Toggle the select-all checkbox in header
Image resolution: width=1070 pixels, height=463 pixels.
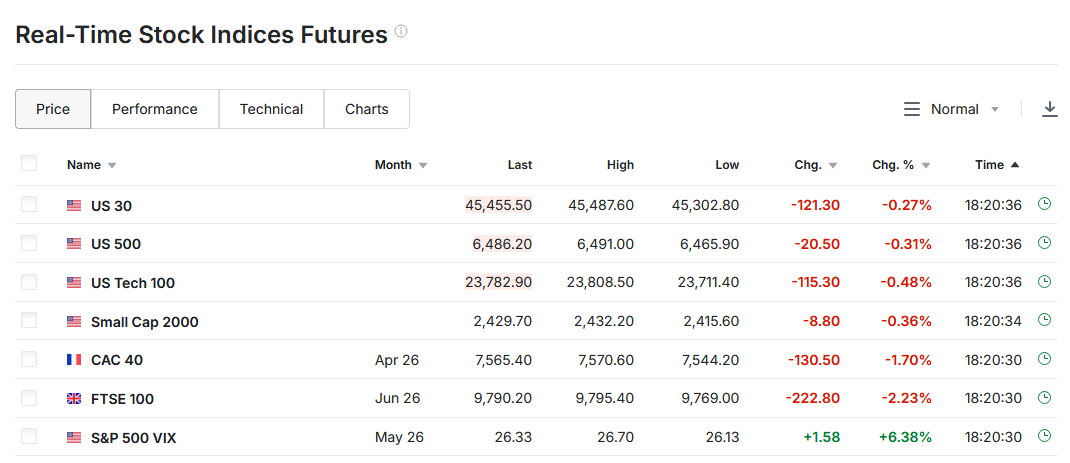(29, 164)
